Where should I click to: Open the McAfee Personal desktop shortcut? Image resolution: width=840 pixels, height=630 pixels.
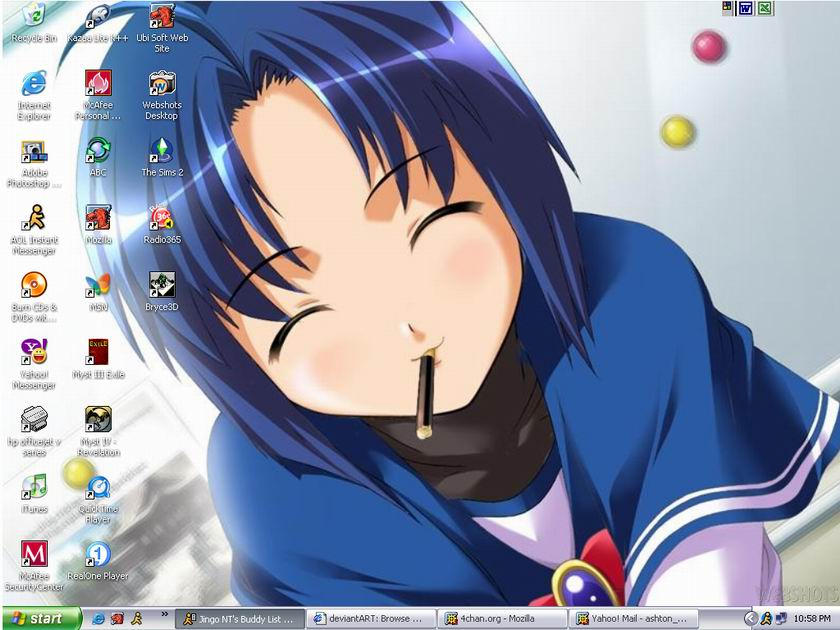[x=98, y=95]
